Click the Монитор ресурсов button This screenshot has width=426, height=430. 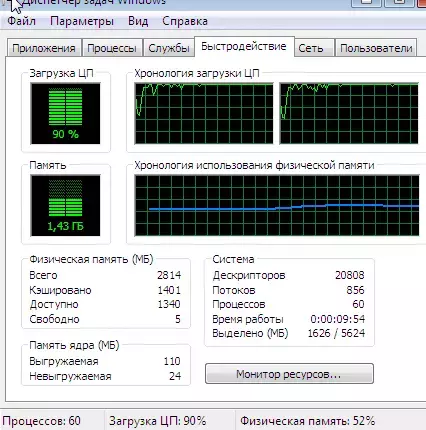tap(289, 374)
